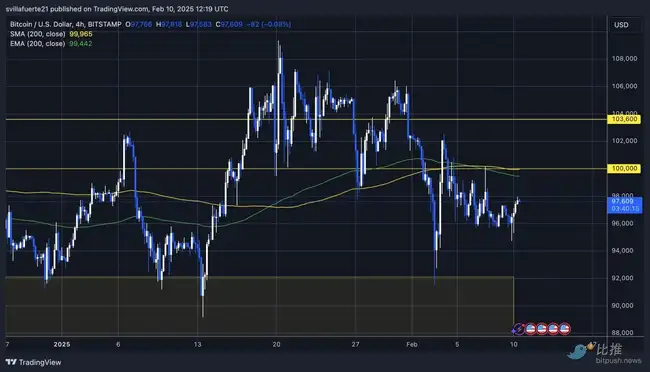Screen dimensions: 650x372
Task: Click the 20 date label on time axis
Action: (276, 344)
